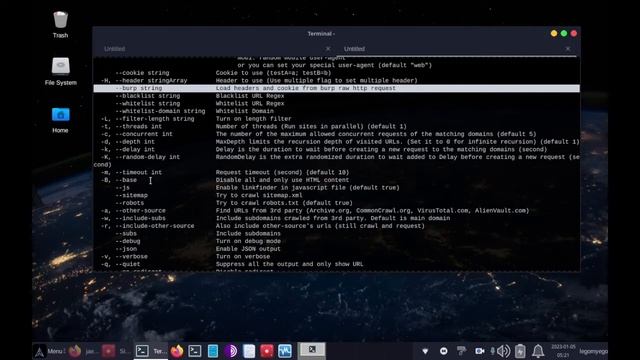Click the '--concurrent int' option text
This screenshot has width=640, height=360.
(144, 134)
